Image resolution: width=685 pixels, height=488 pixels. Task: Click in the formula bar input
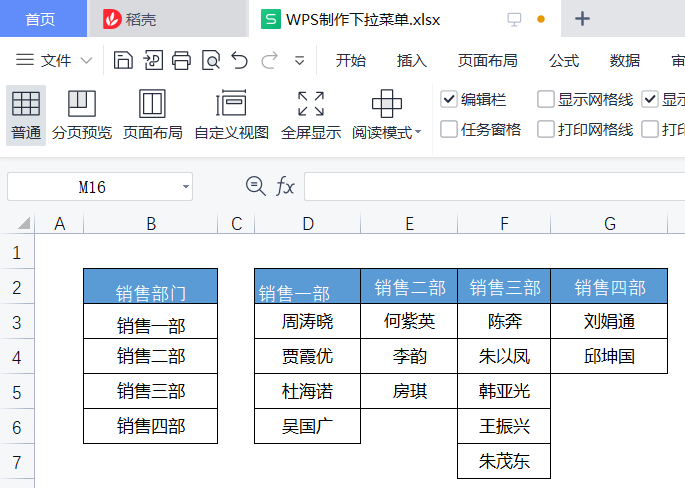495,187
